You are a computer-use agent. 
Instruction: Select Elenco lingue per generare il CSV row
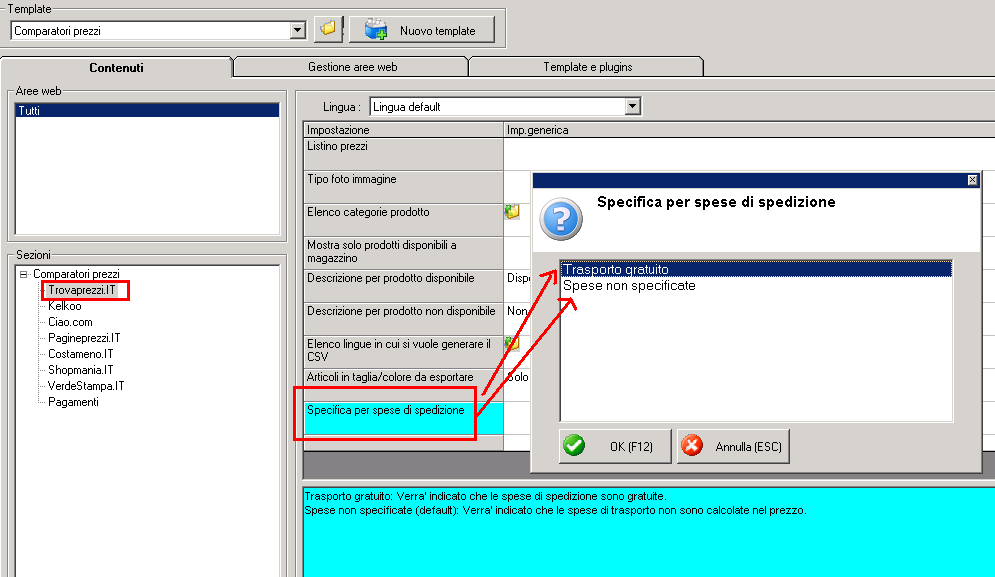coord(404,352)
